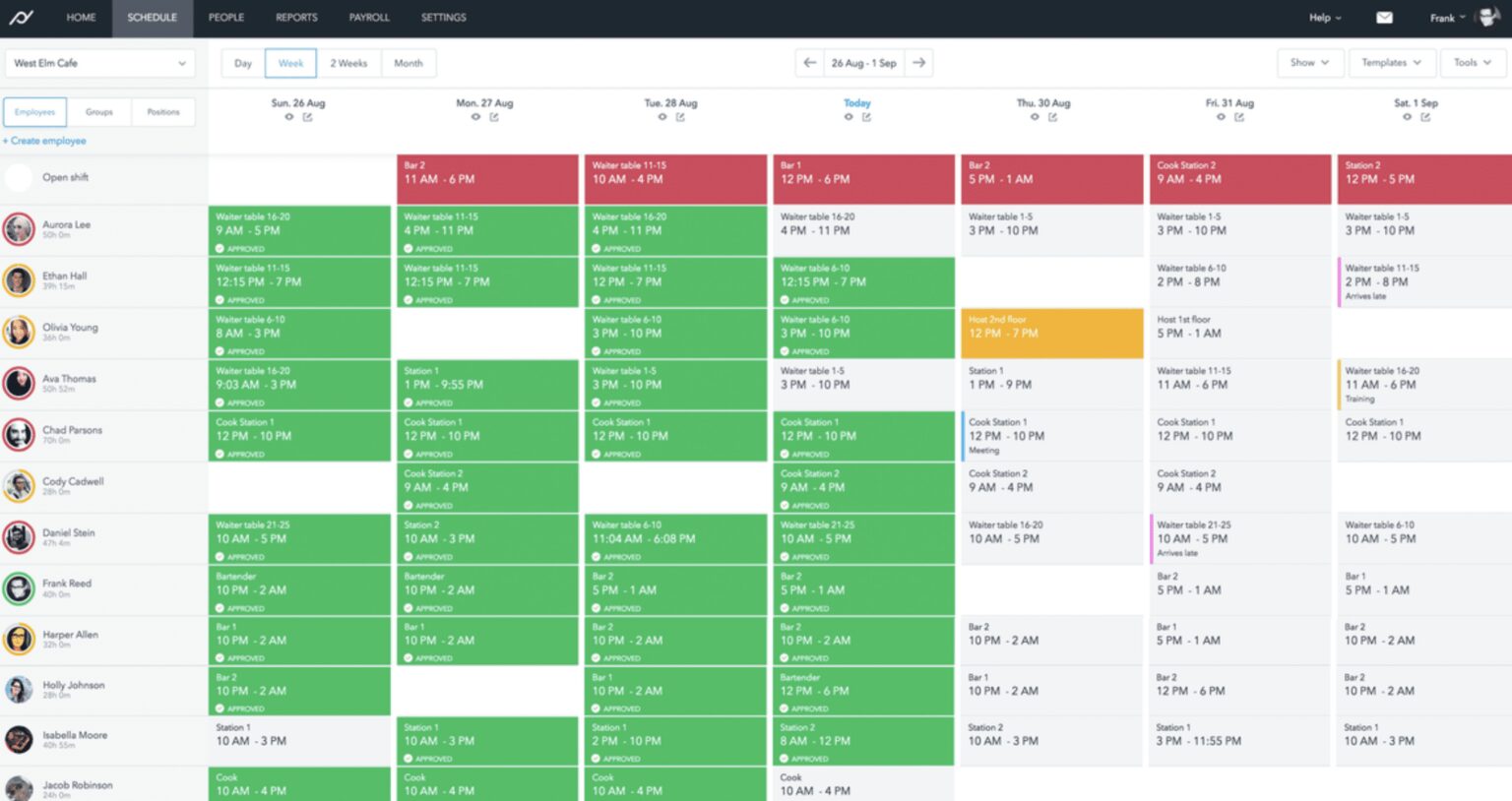
Task: Click Isabella Moore's avatar
Action: (19, 739)
